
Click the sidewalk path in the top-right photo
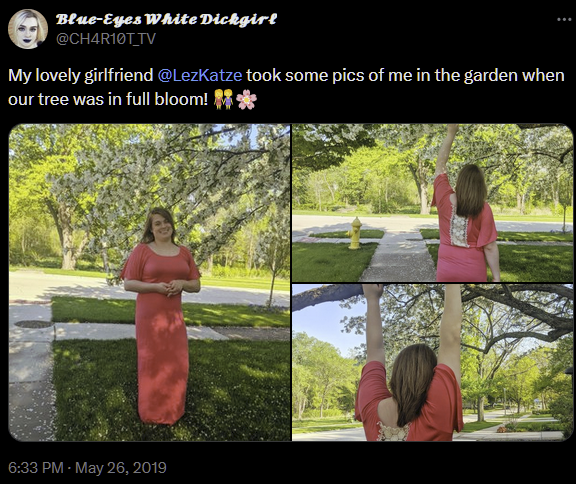click(x=401, y=257)
